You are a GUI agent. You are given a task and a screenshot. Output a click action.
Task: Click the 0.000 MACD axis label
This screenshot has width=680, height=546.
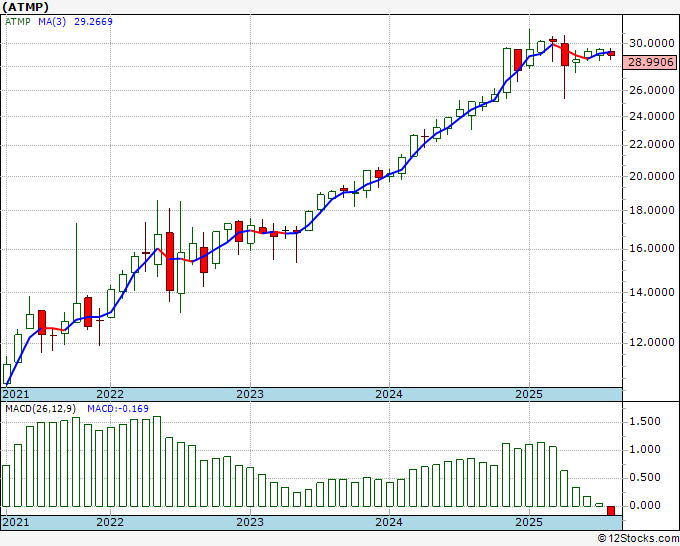click(644, 505)
